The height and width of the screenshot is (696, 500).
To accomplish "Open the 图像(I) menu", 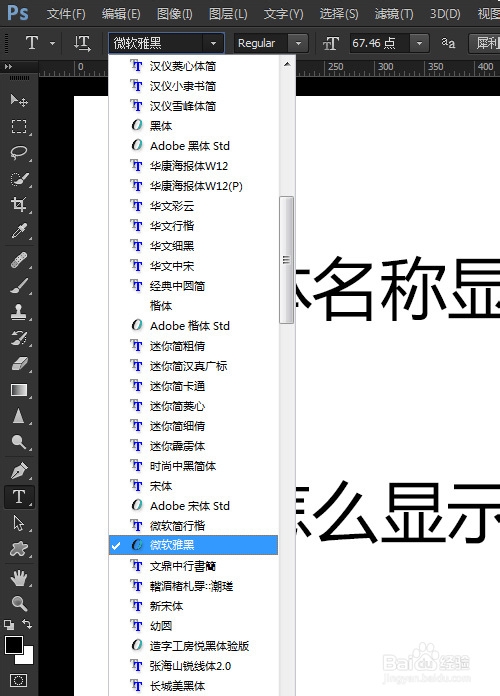I will tap(175, 14).
